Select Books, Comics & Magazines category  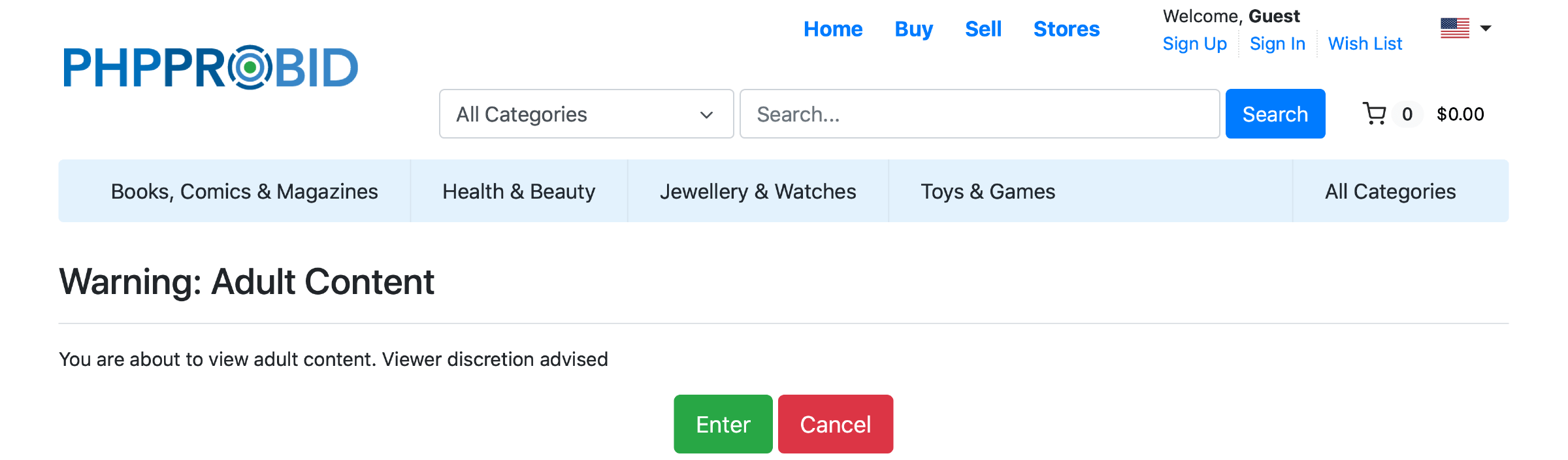[x=244, y=191]
